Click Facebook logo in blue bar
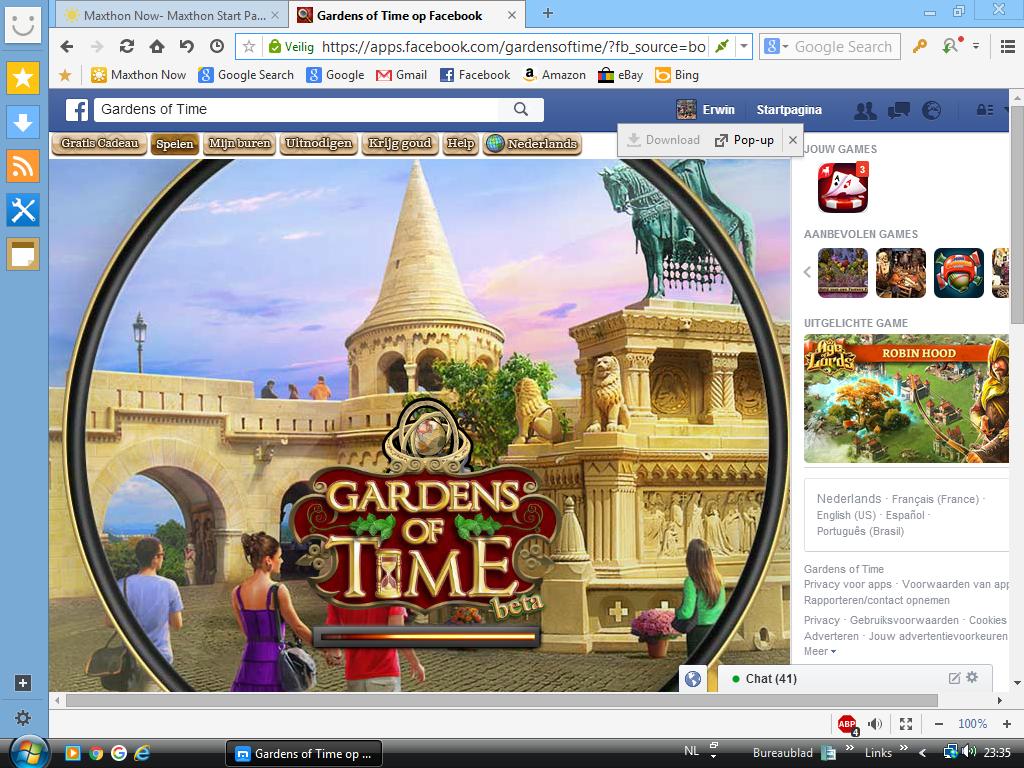 point(76,110)
